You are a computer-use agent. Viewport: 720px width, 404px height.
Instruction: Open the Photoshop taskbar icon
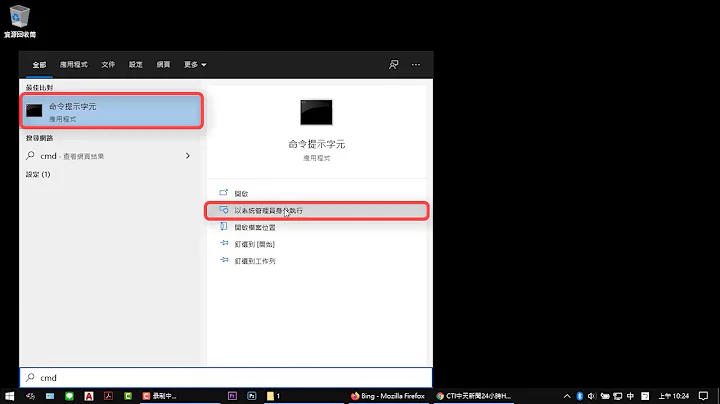pos(252,396)
